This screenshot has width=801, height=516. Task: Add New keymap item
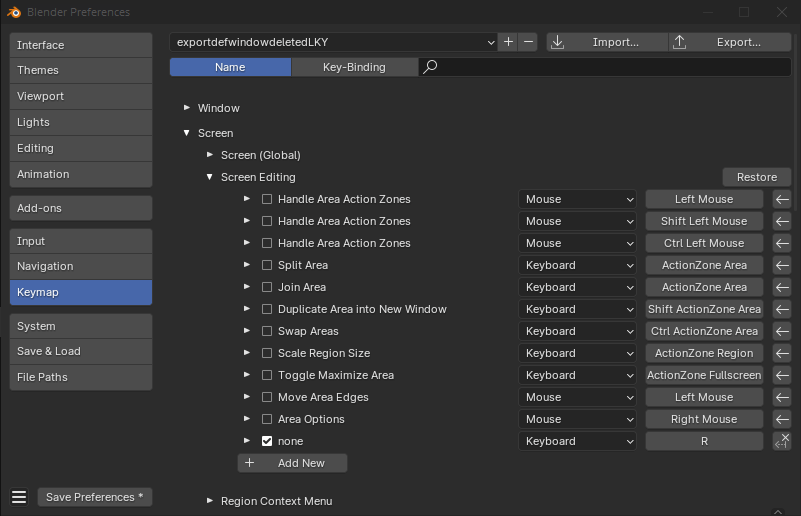tap(292, 463)
